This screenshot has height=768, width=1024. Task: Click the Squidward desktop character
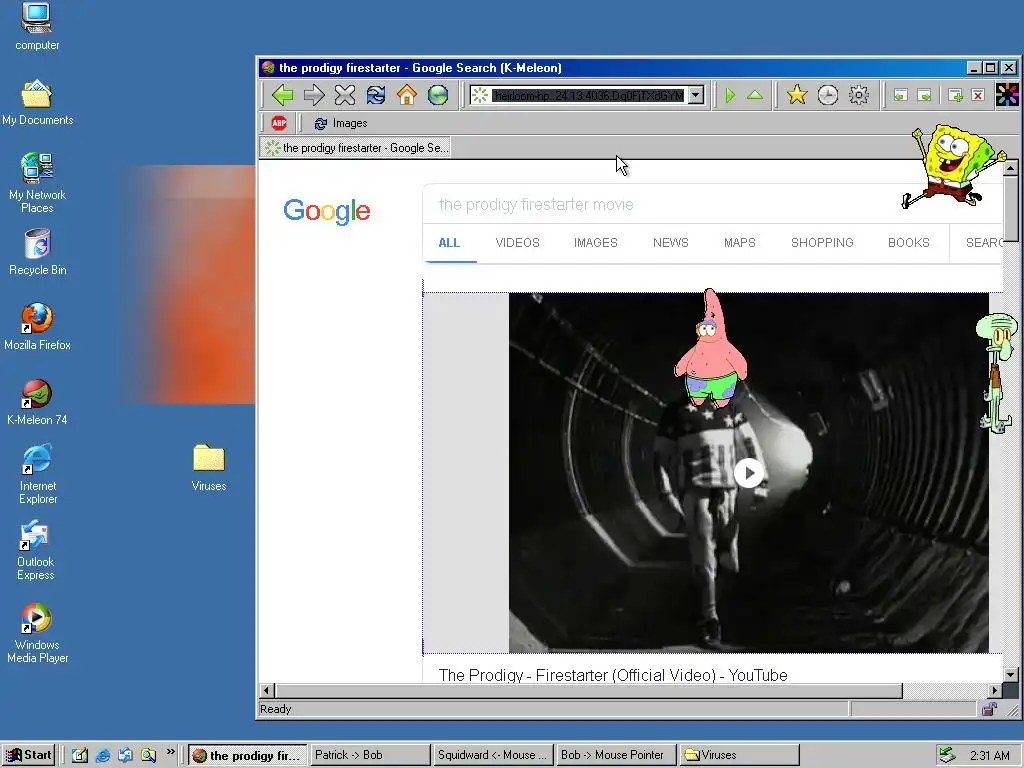point(997,372)
